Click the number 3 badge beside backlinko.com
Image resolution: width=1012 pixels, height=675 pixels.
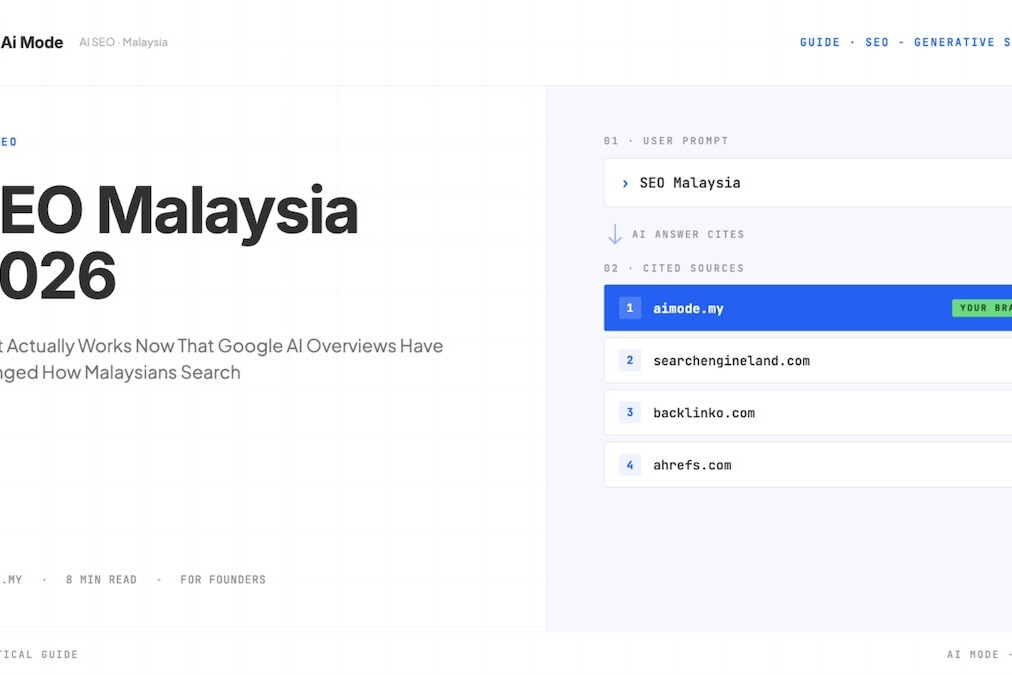click(x=629, y=412)
